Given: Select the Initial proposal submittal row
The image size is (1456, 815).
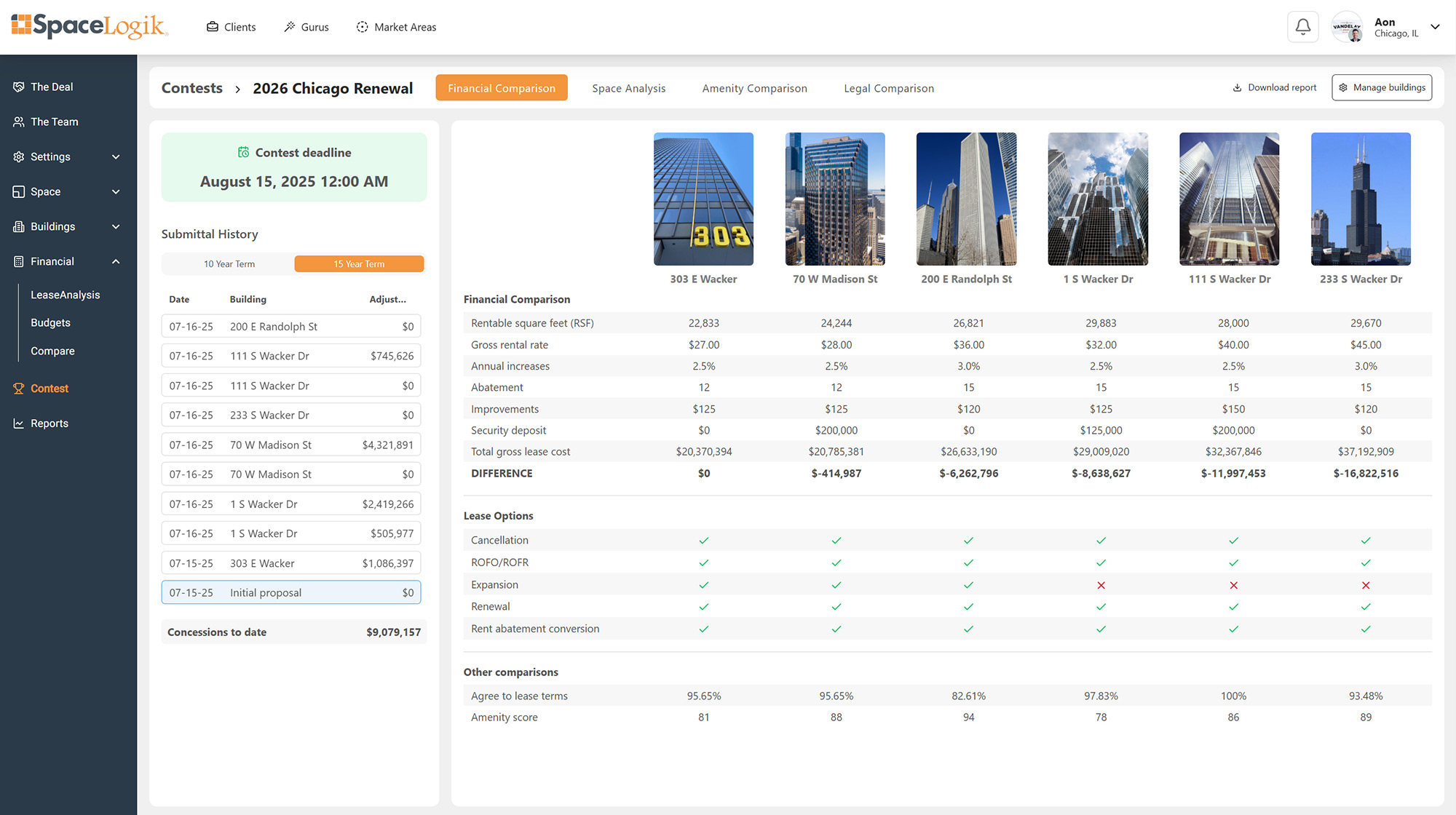Looking at the screenshot, I should (x=290, y=592).
